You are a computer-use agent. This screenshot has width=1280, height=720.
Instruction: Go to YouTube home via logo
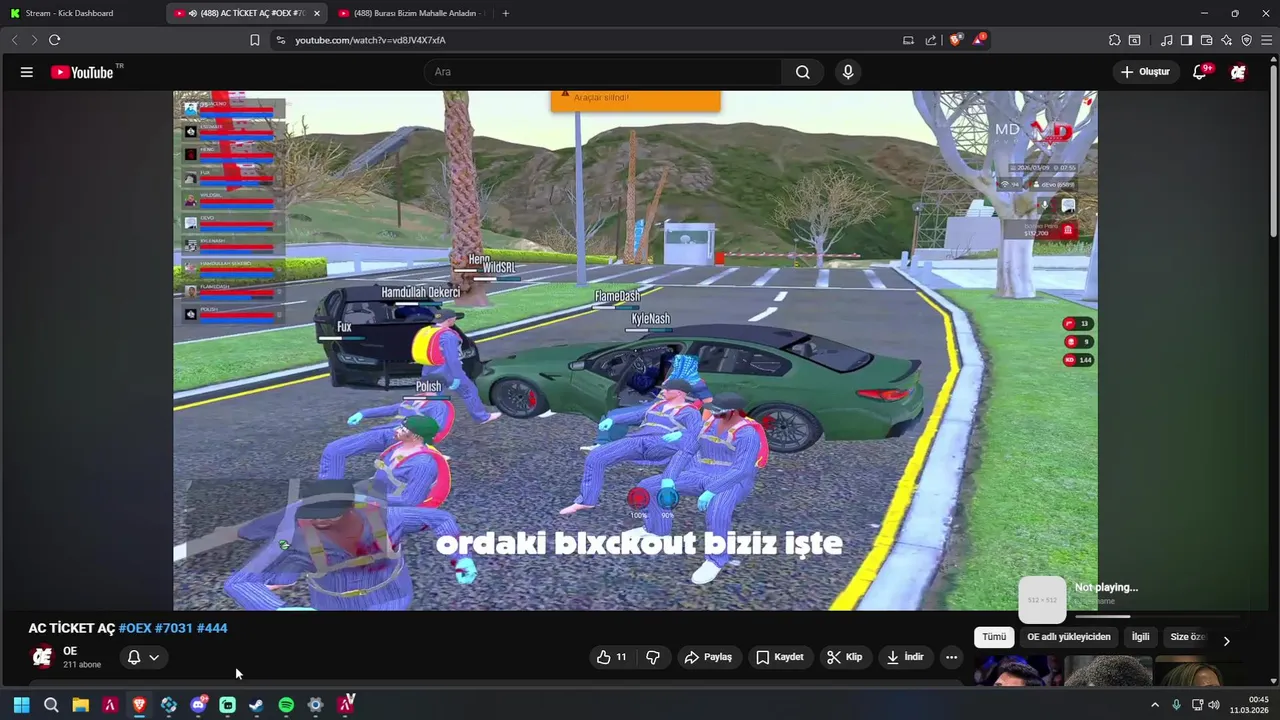coord(82,72)
